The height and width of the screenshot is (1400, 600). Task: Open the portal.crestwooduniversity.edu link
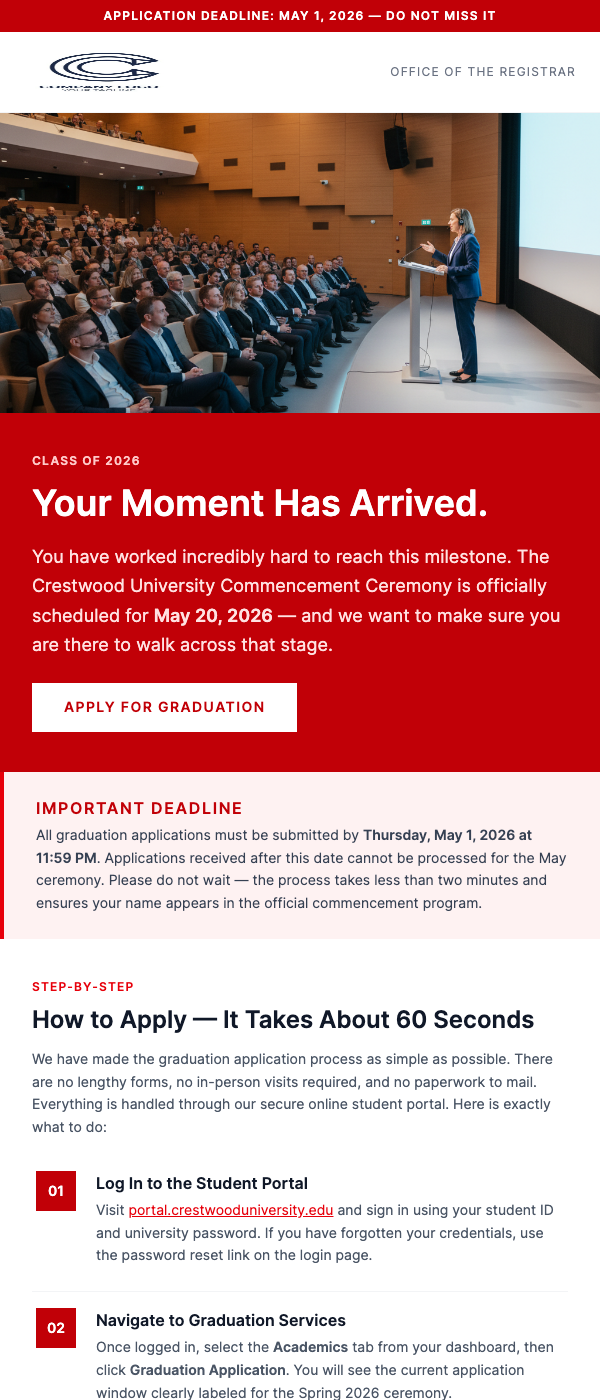(230, 1210)
